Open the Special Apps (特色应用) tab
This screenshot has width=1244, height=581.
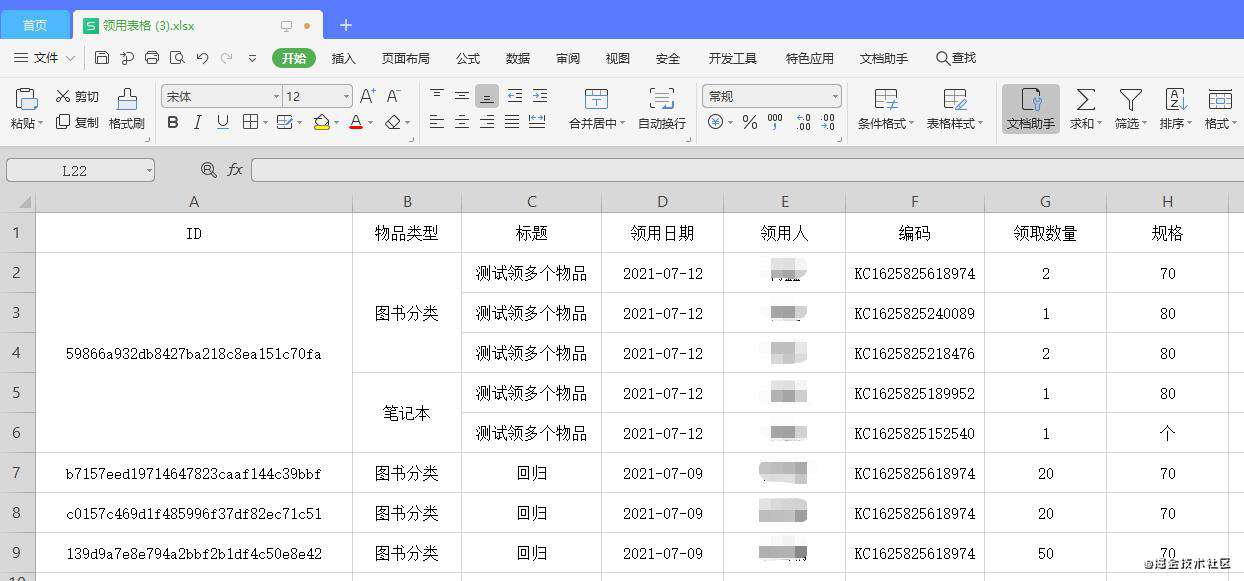pyautogui.click(x=809, y=58)
